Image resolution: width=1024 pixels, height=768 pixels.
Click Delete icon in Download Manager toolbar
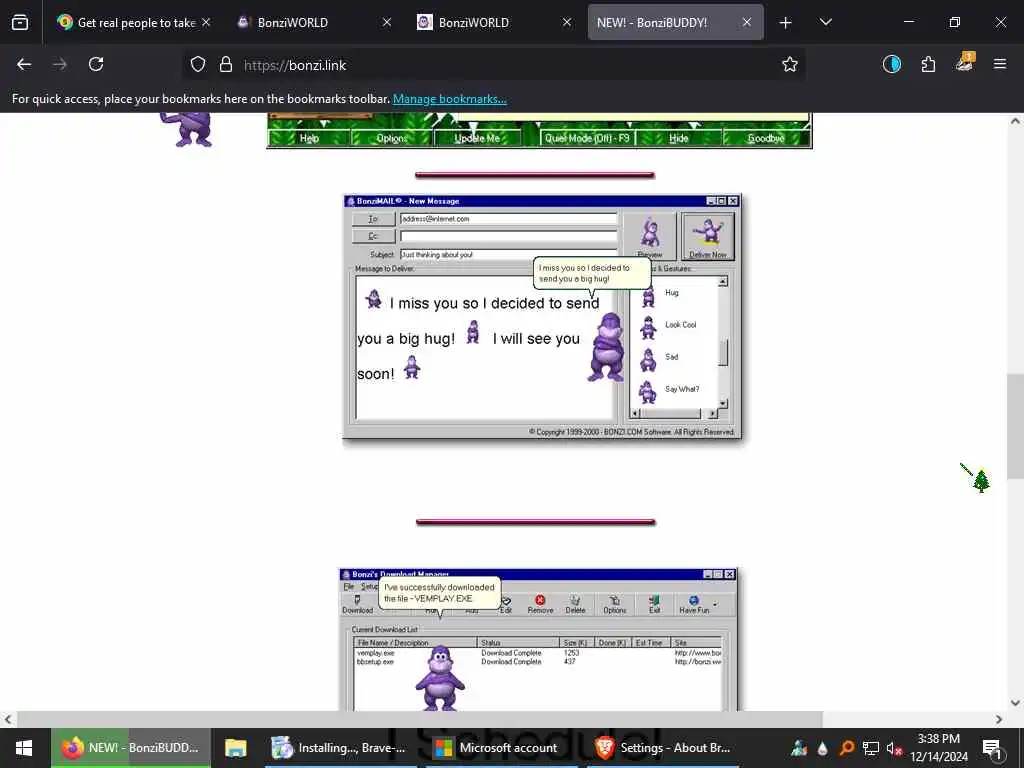point(575,604)
